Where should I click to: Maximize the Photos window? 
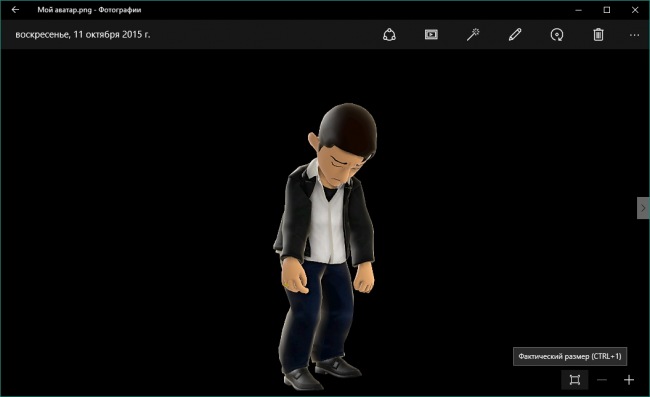point(606,10)
